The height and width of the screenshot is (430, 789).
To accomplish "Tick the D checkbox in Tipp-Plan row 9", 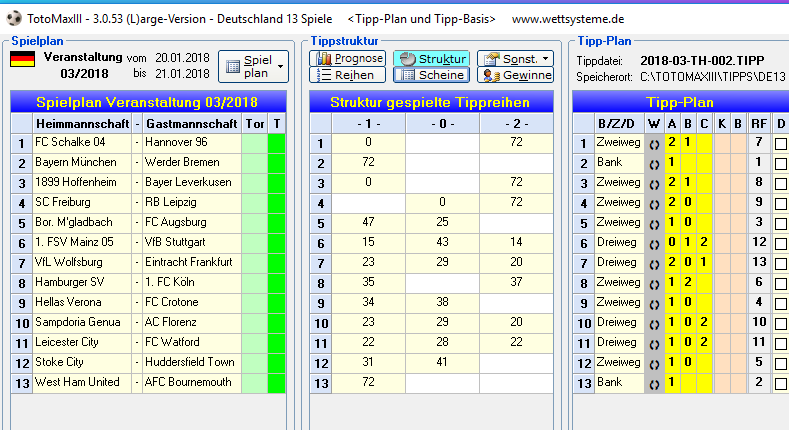I will click(780, 304).
